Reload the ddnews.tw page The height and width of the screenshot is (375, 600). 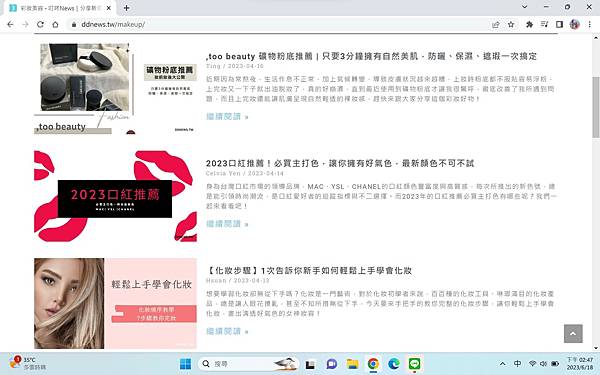tap(40, 24)
